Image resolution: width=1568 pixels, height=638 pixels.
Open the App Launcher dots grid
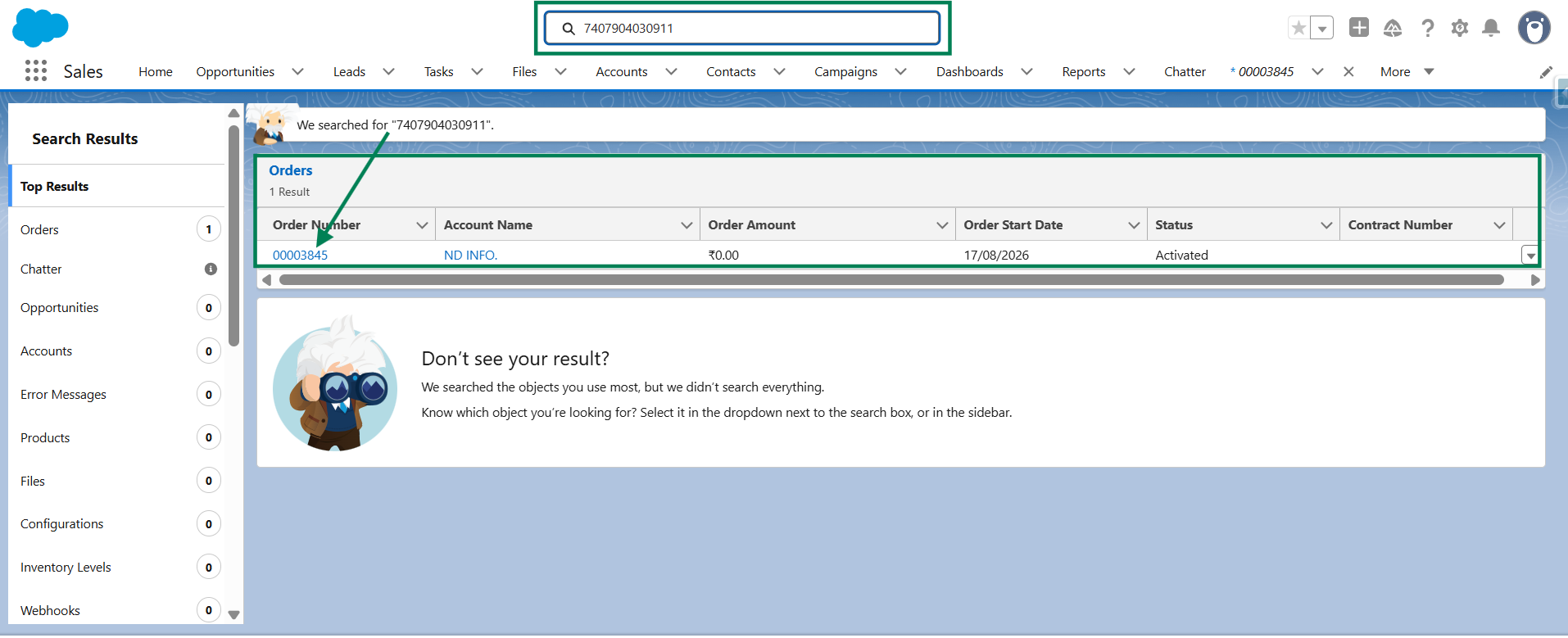click(36, 71)
